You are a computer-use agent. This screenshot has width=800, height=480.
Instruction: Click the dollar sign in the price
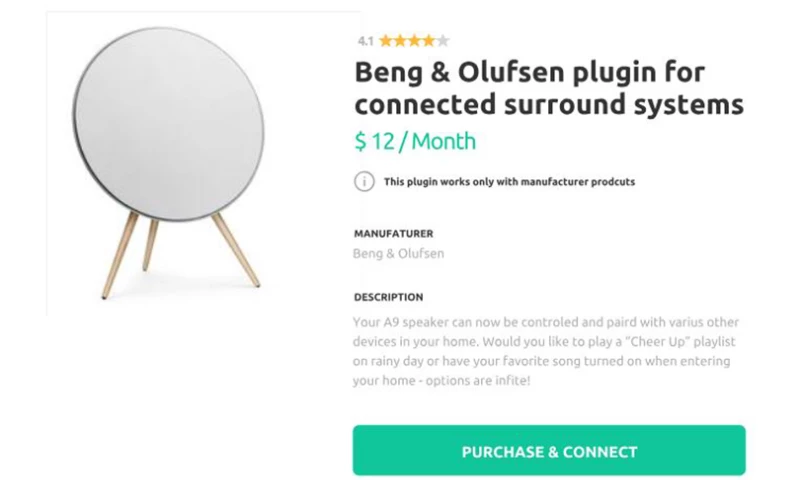[x=360, y=142]
